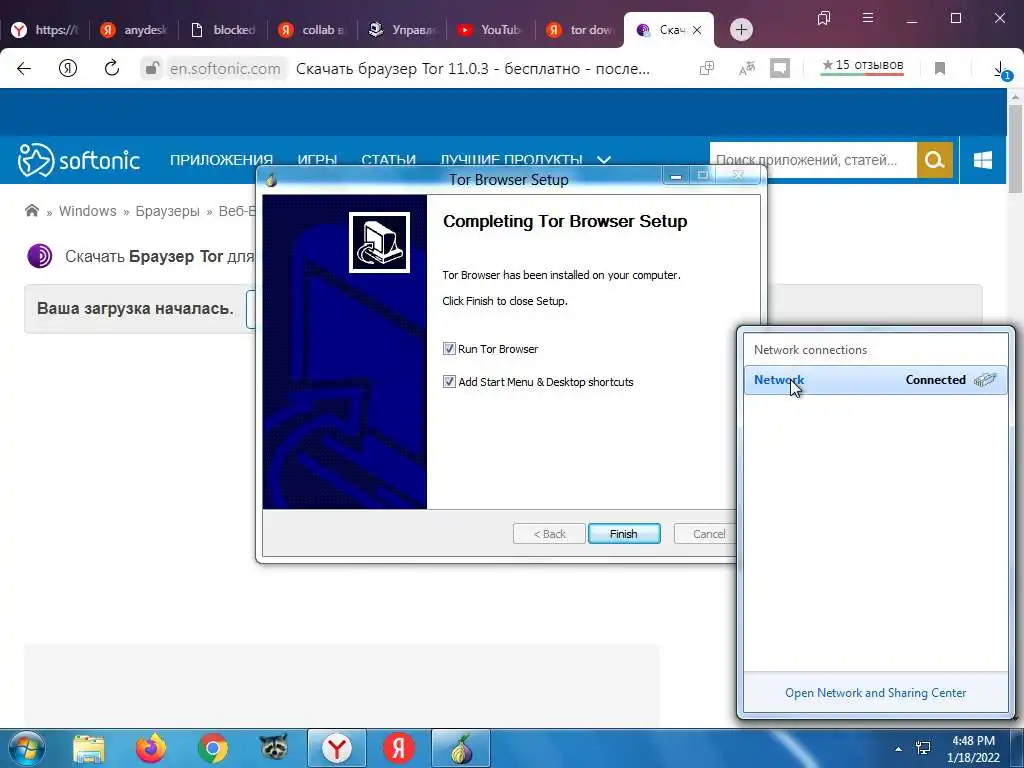The image size is (1024, 768).
Task: Open the red Yandex icon in taskbar
Action: (399, 748)
